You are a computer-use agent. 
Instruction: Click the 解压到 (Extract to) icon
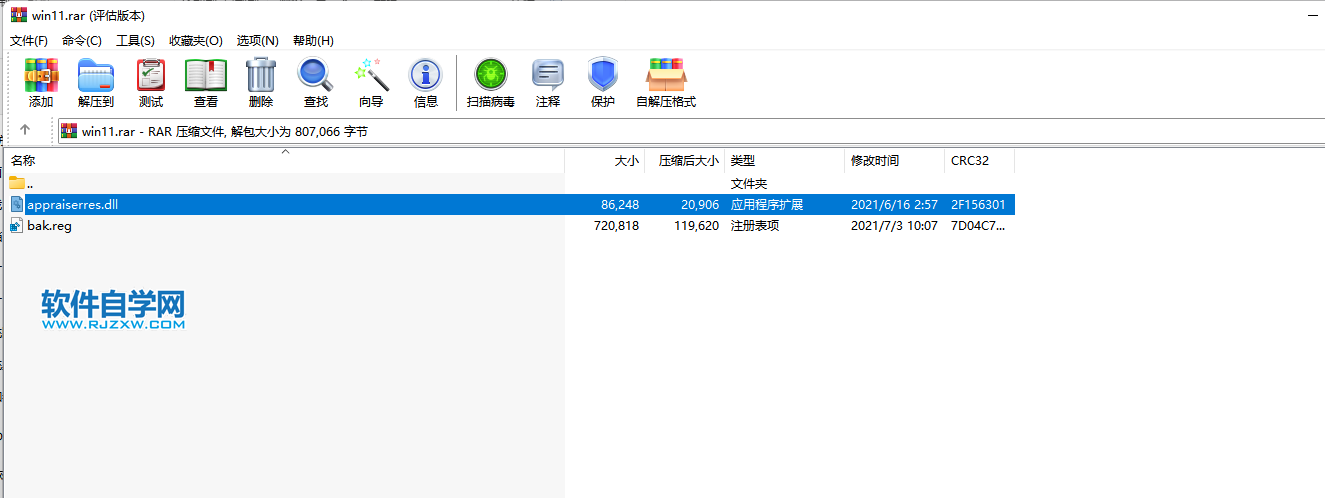[x=96, y=83]
